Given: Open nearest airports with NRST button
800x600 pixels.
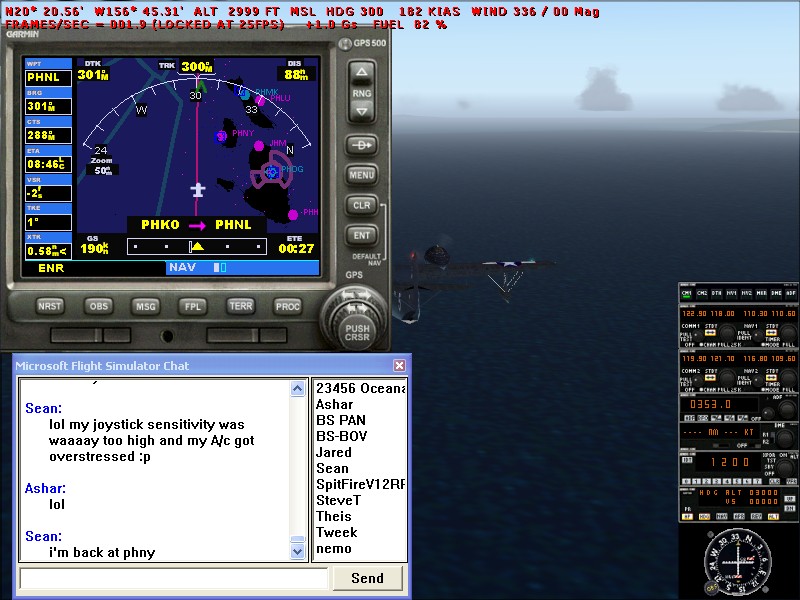Looking at the screenshot, I should point(49,306).
